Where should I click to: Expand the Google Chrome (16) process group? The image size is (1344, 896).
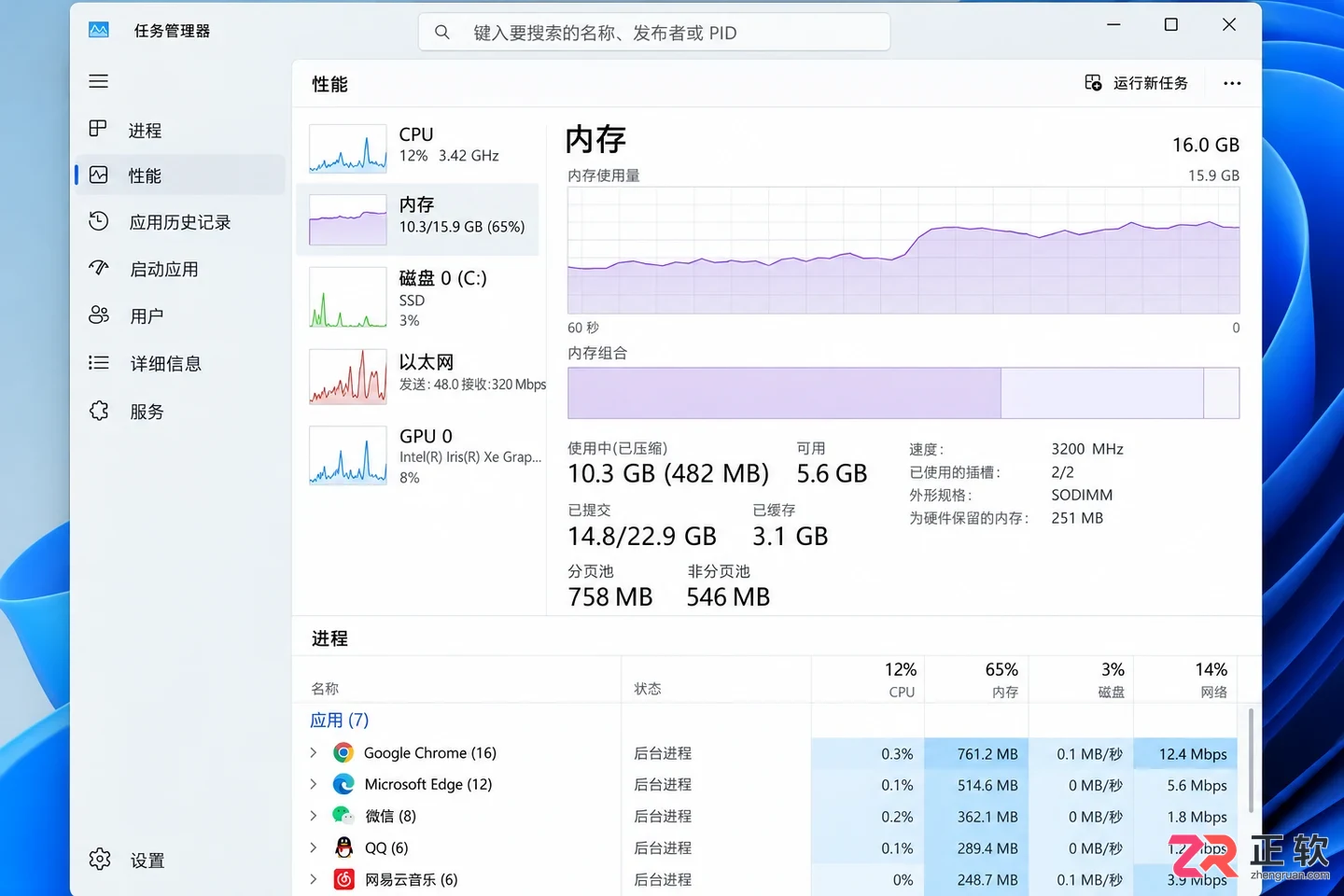[314, 752]
